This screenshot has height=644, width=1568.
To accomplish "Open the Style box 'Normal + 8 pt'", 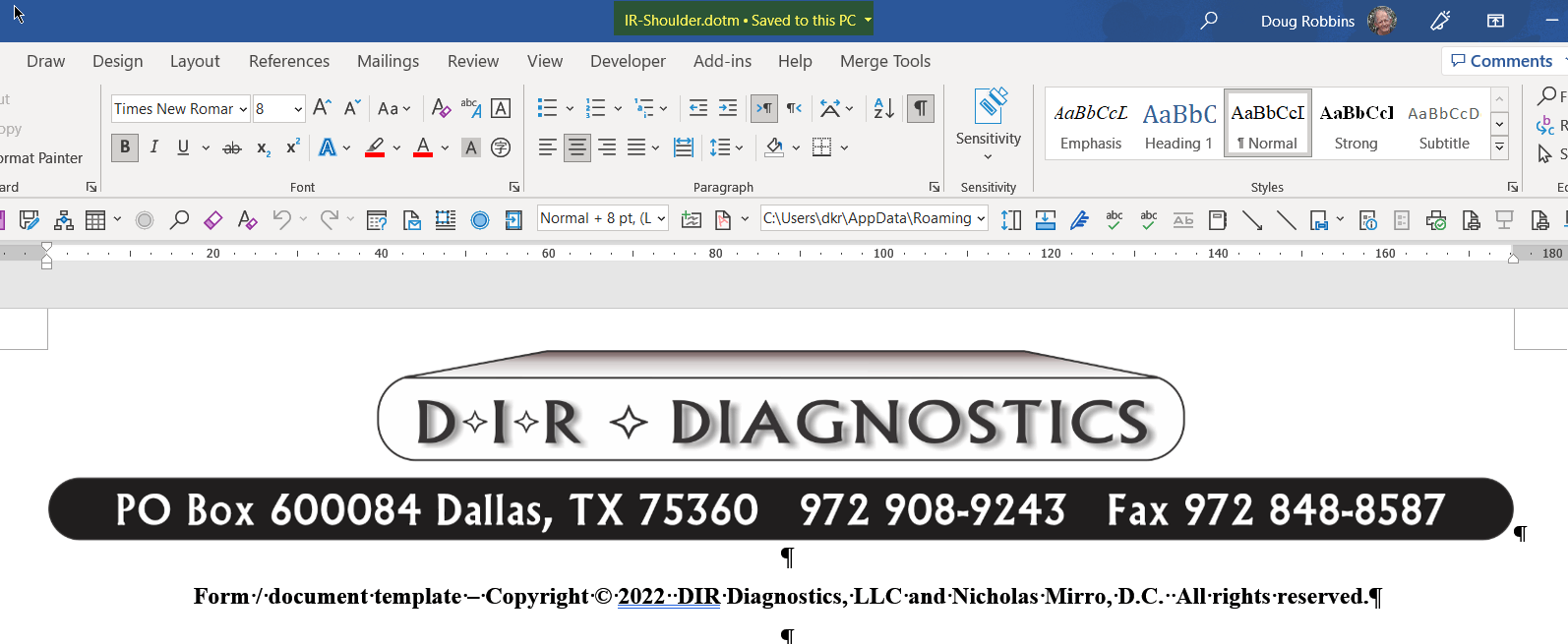I will [x=603, y=218].
